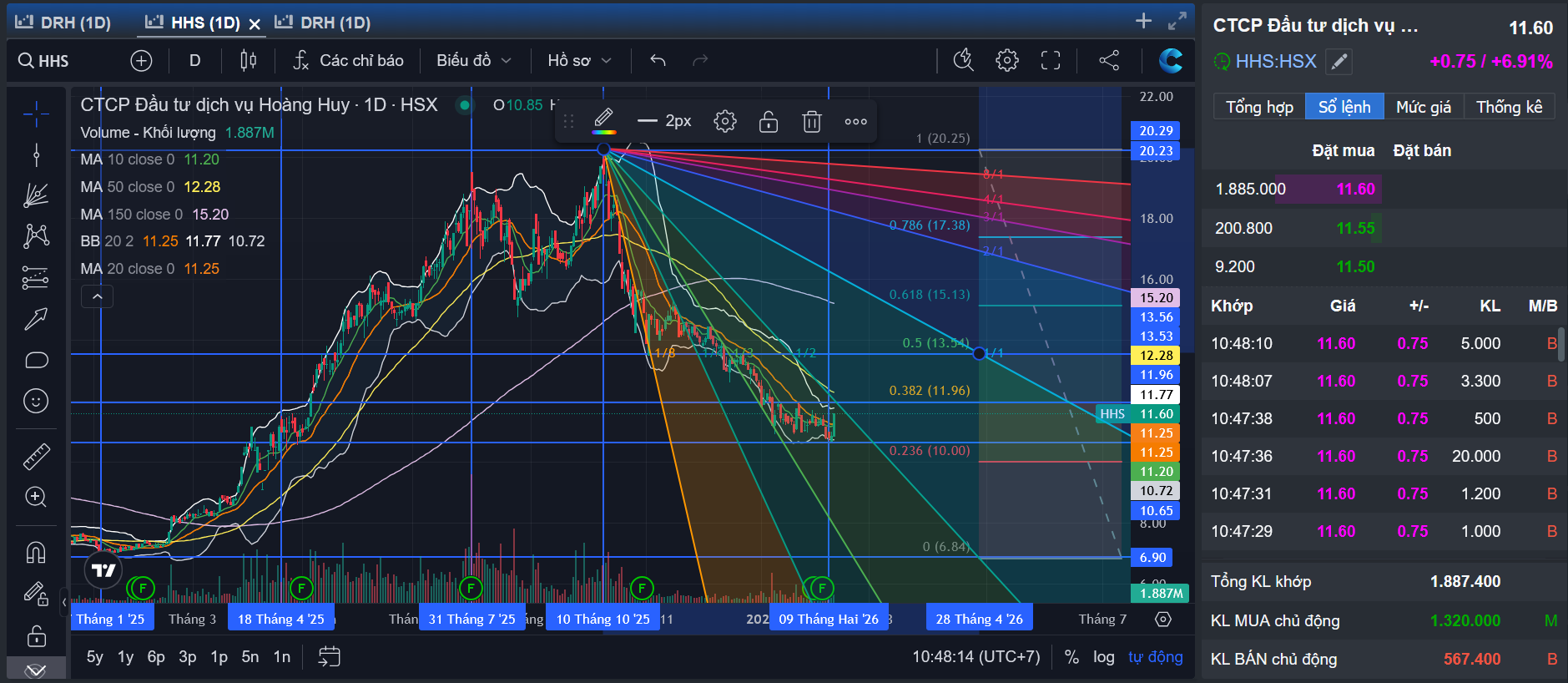Switch to the Tổng hợp tab
Screen dimensions: 1568x683
point(1259,107)
